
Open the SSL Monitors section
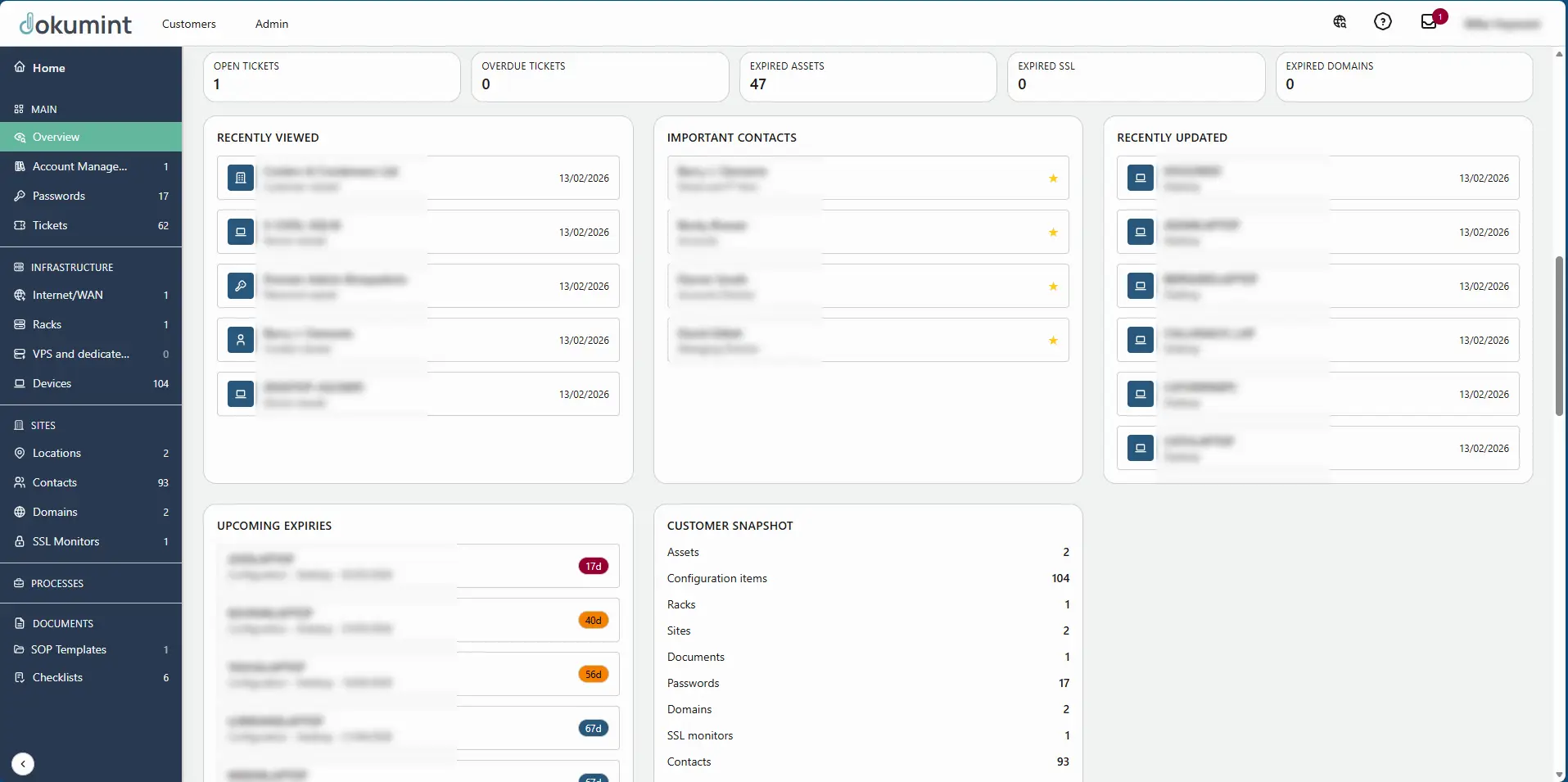pyautogui.click(x=66, y=541)
